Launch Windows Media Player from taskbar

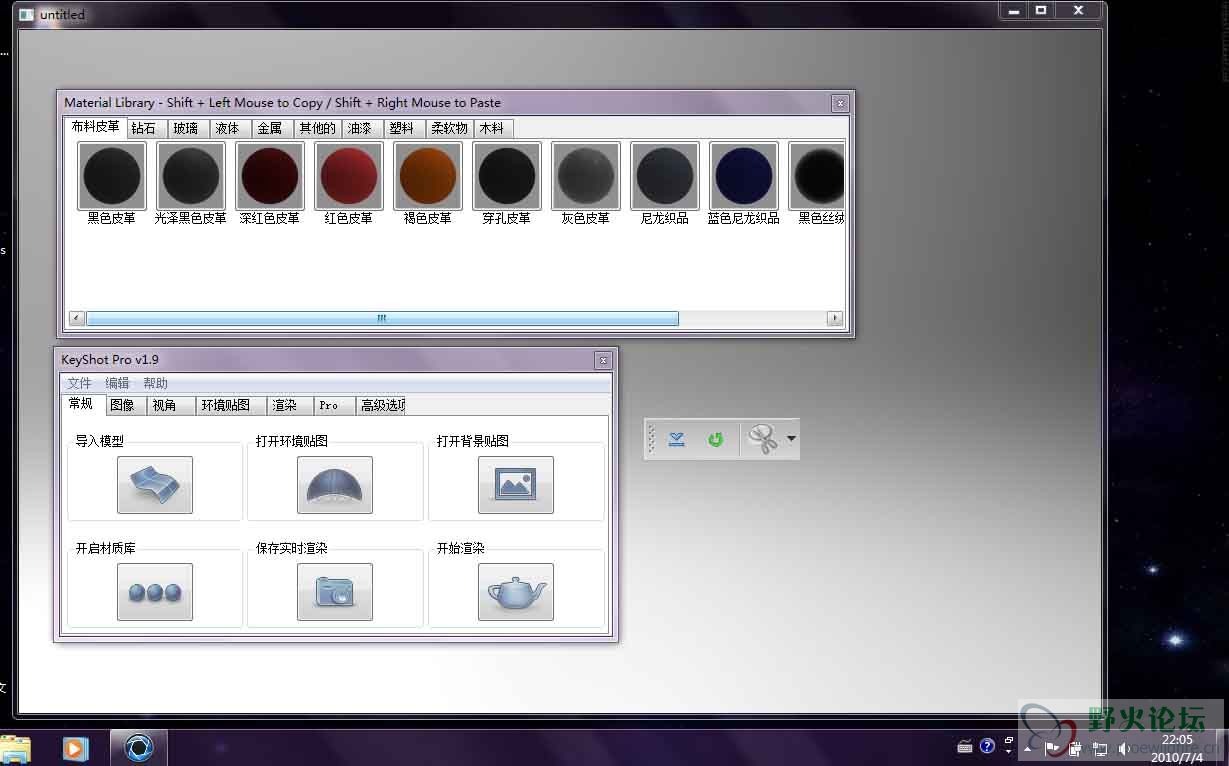(75, 748)
